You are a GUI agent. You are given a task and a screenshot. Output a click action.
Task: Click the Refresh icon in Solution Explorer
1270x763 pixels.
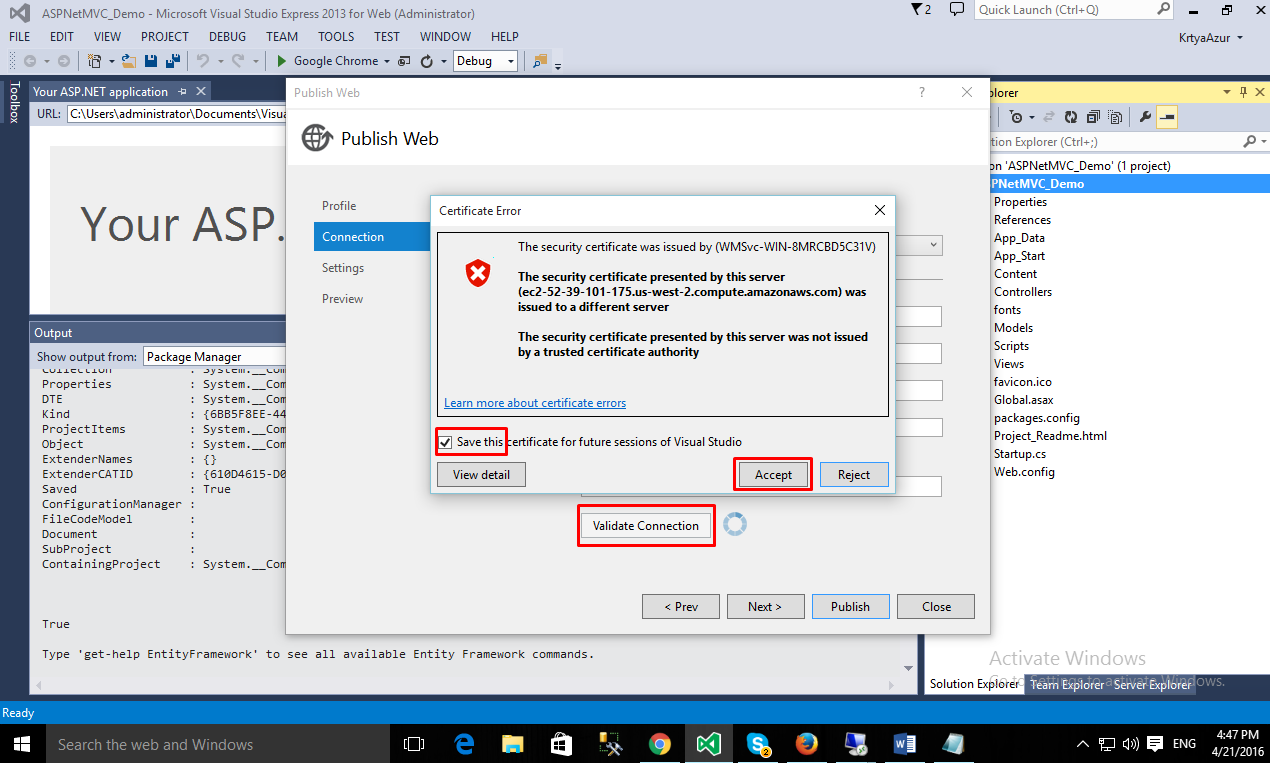(1071, 117)
